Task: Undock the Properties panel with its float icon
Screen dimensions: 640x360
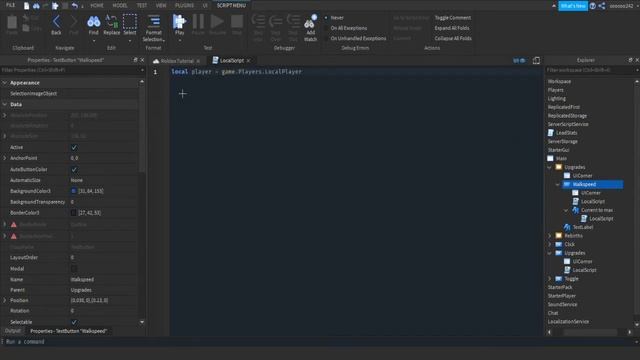Action: 136,60
